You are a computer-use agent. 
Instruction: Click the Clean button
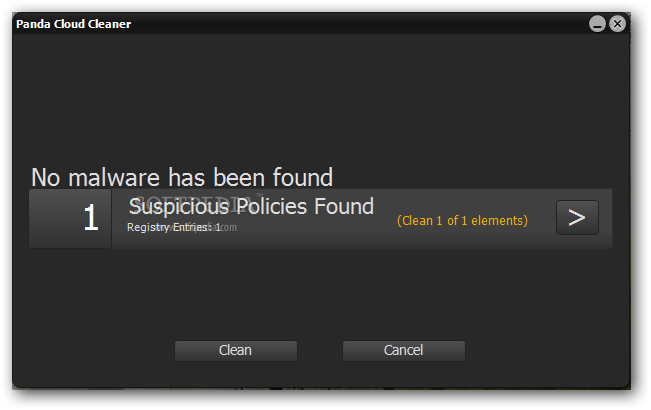coord(235,351)
